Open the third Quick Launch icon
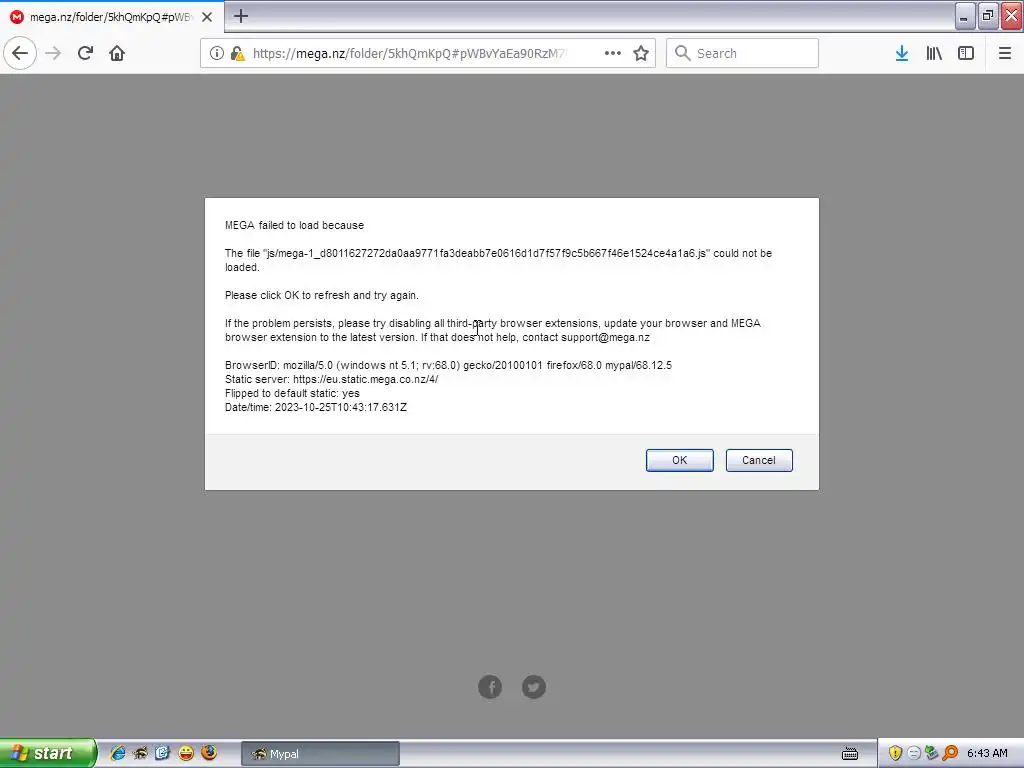Viewport: 1024px width, 768px height. [162, 753]
